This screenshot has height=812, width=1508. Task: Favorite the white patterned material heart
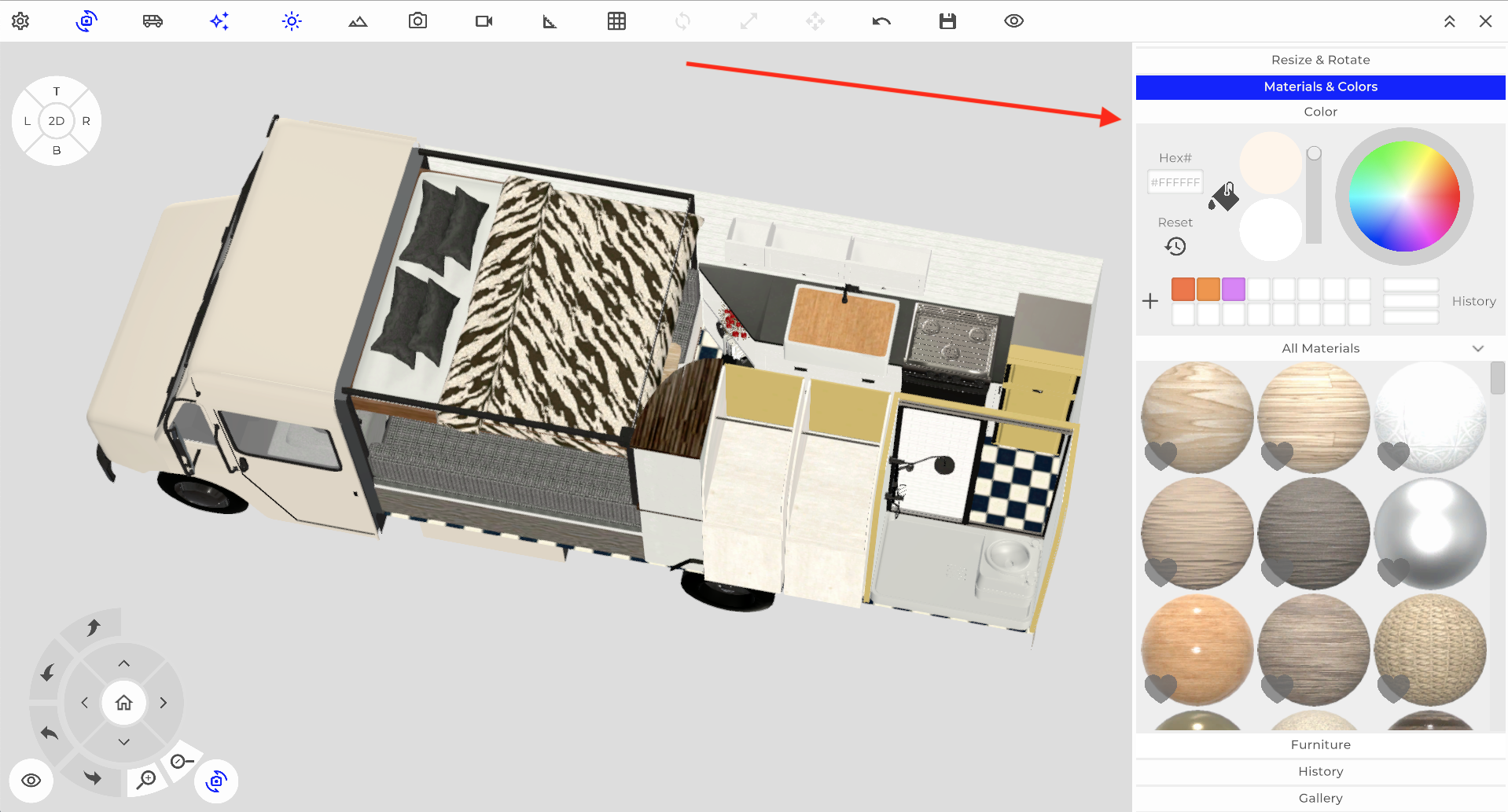coord(1393,456)
